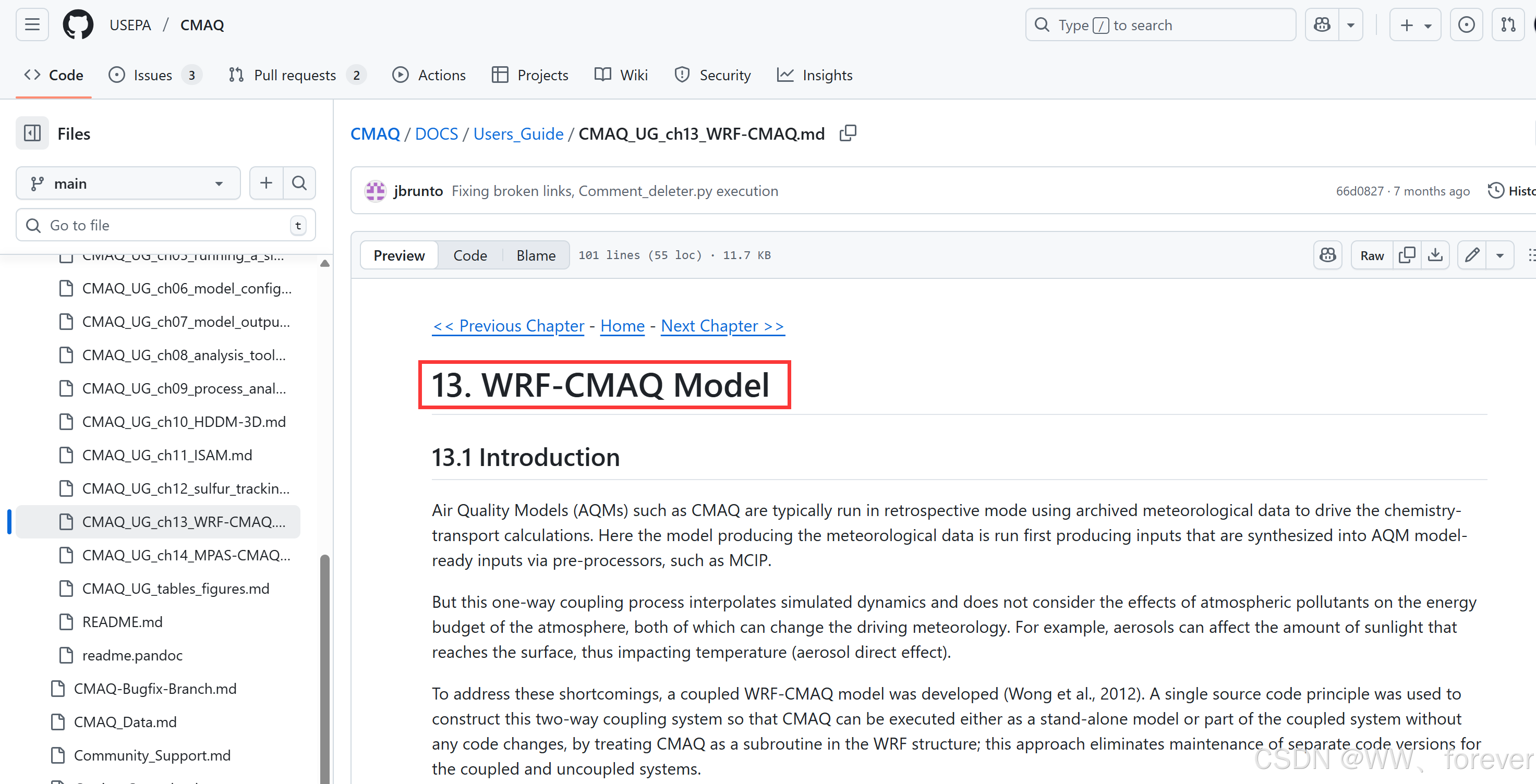Click the pencil edit file icon
1536x784 pixels.
coord(1472,255)
